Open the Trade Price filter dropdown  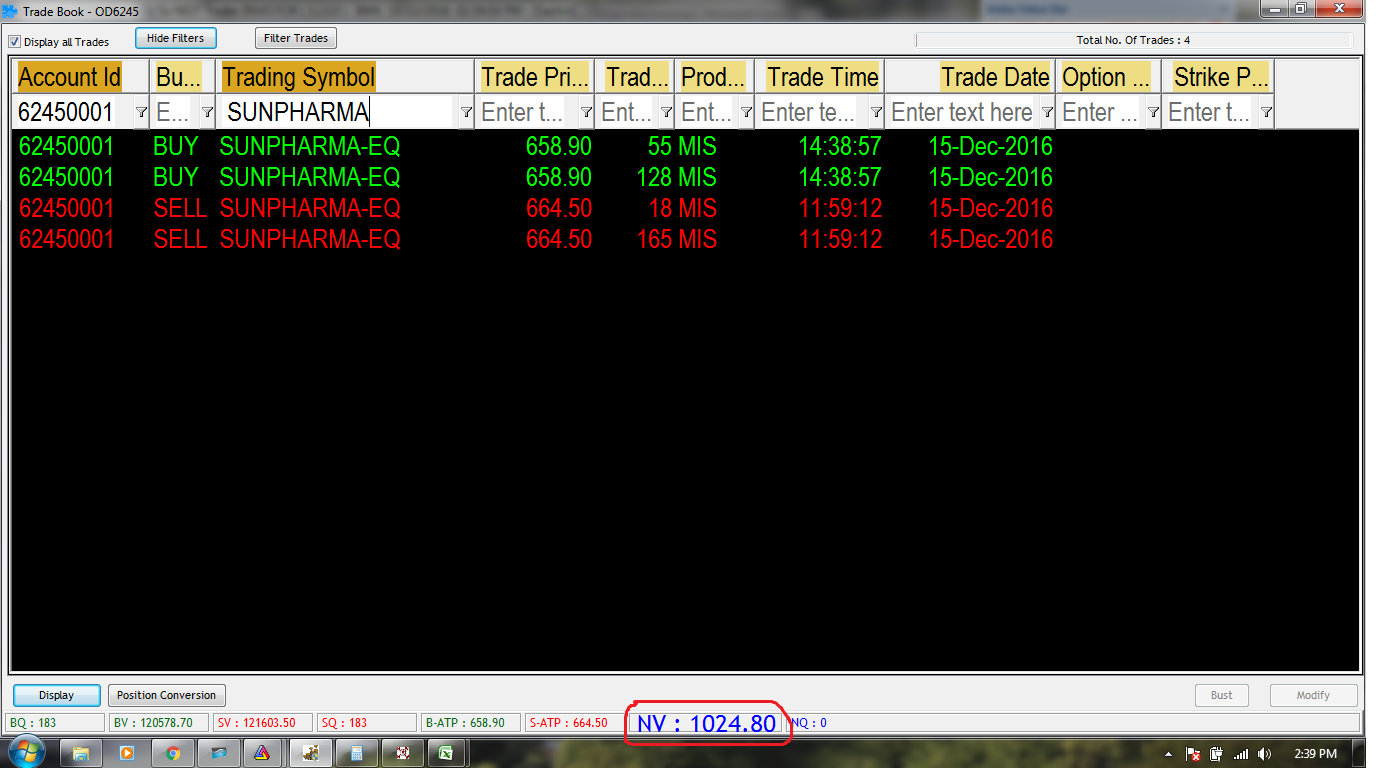point(586,112)
